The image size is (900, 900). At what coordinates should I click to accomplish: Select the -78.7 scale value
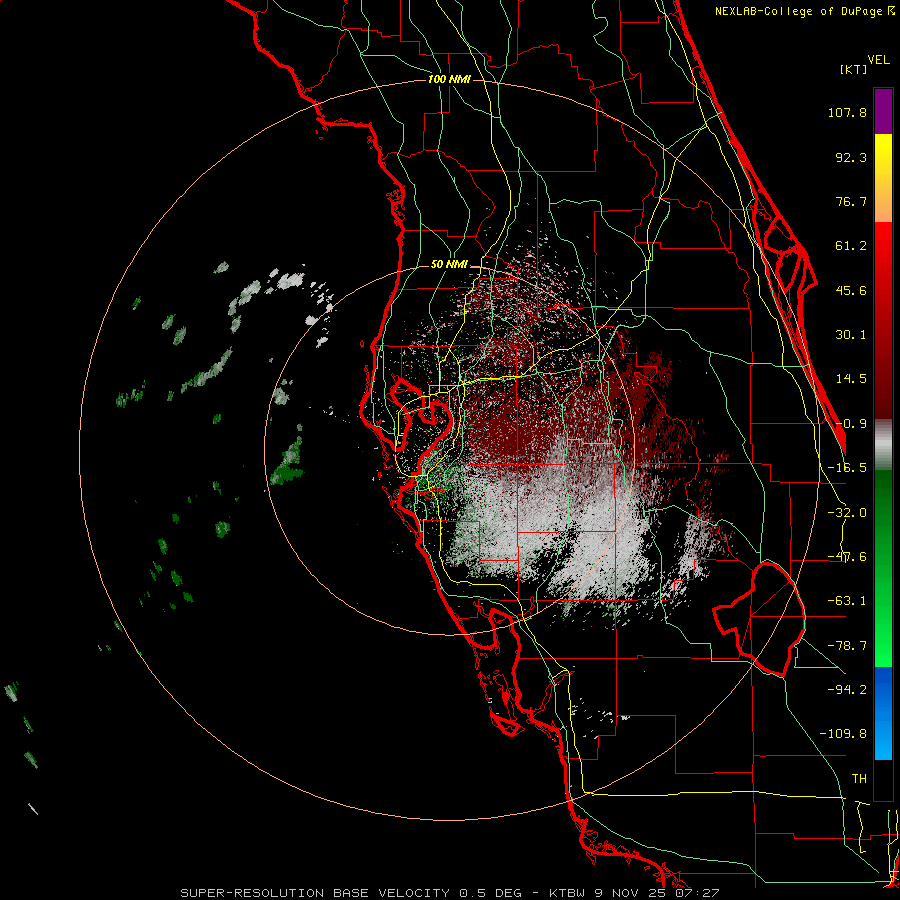pyautogui.click(x=847, y=646)
